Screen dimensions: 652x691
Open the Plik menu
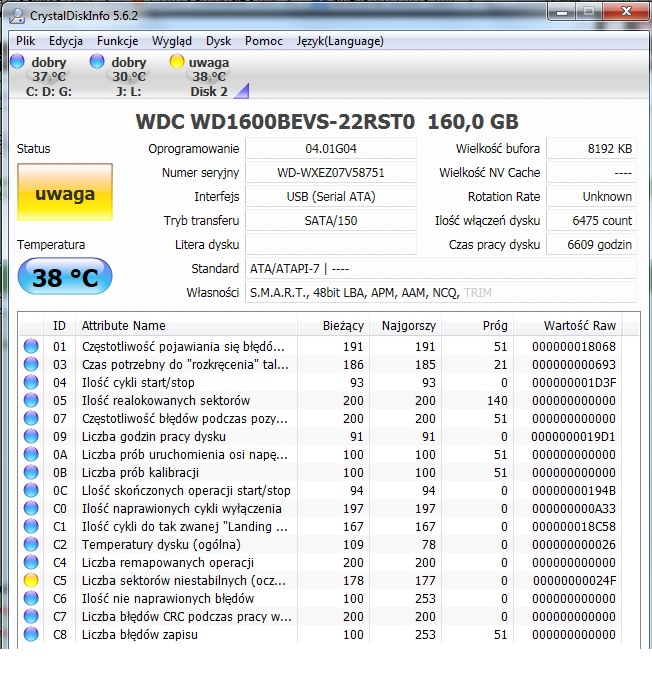tap(26, 41)
